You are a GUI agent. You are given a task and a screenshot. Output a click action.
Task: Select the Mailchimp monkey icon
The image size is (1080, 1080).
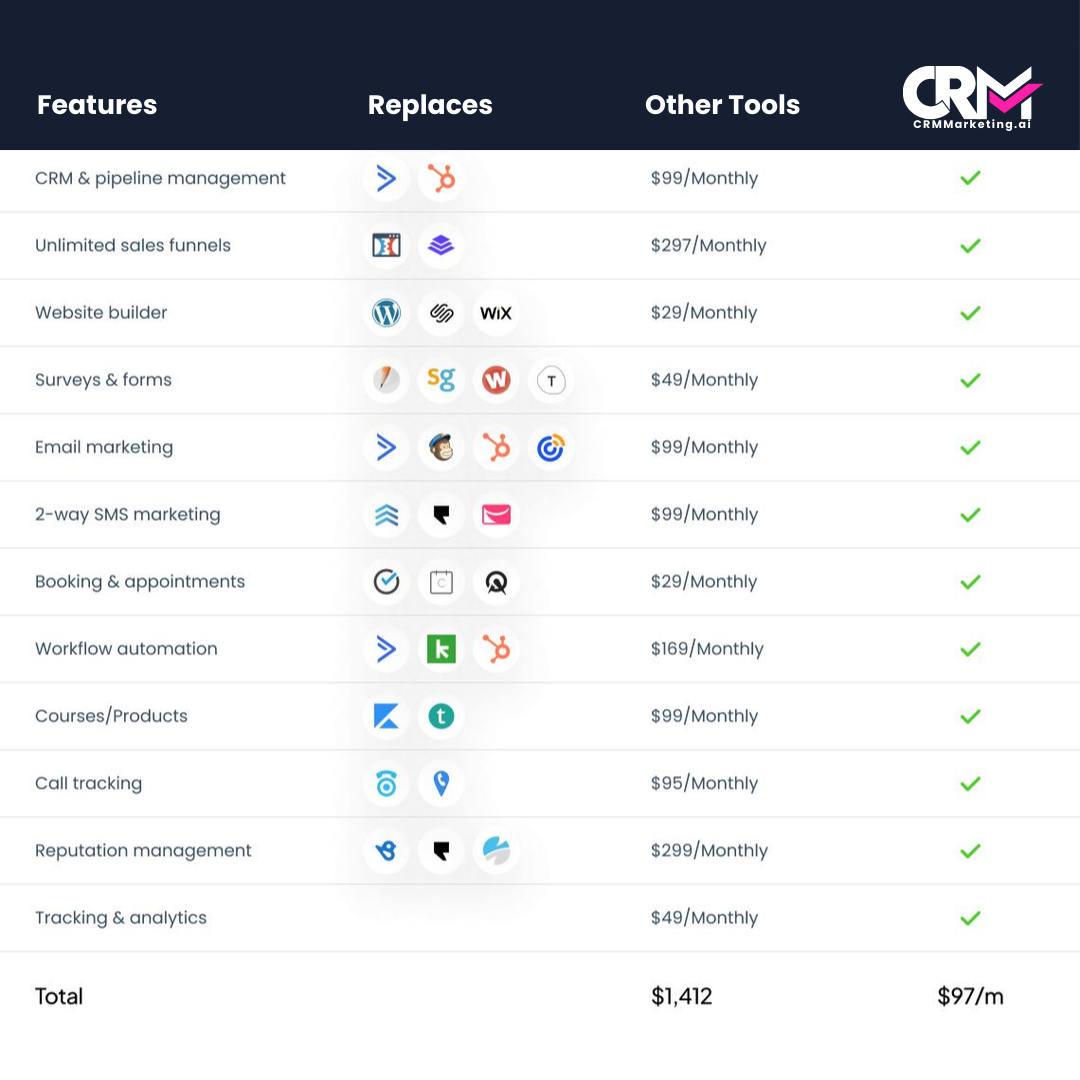[x=441, y=448]
